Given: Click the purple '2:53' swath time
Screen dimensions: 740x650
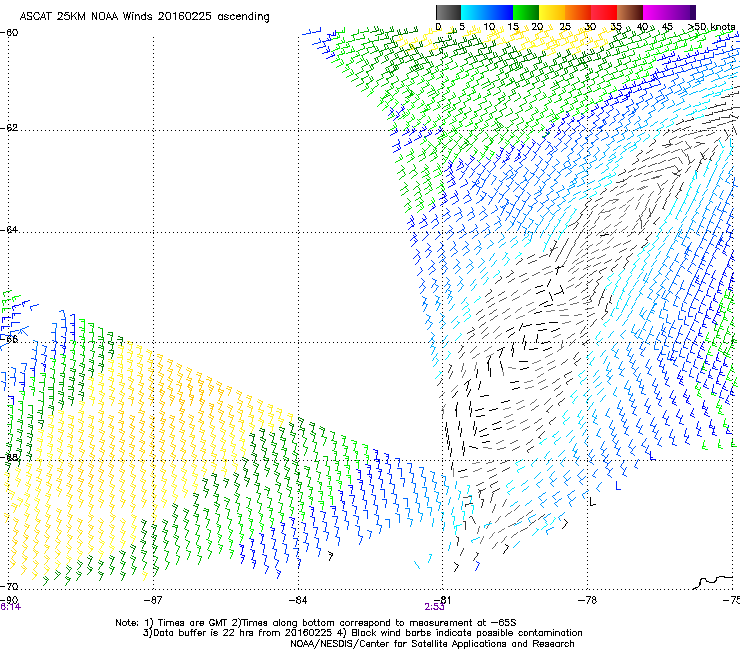Looking at the screenshot, I should coord(434,607).
